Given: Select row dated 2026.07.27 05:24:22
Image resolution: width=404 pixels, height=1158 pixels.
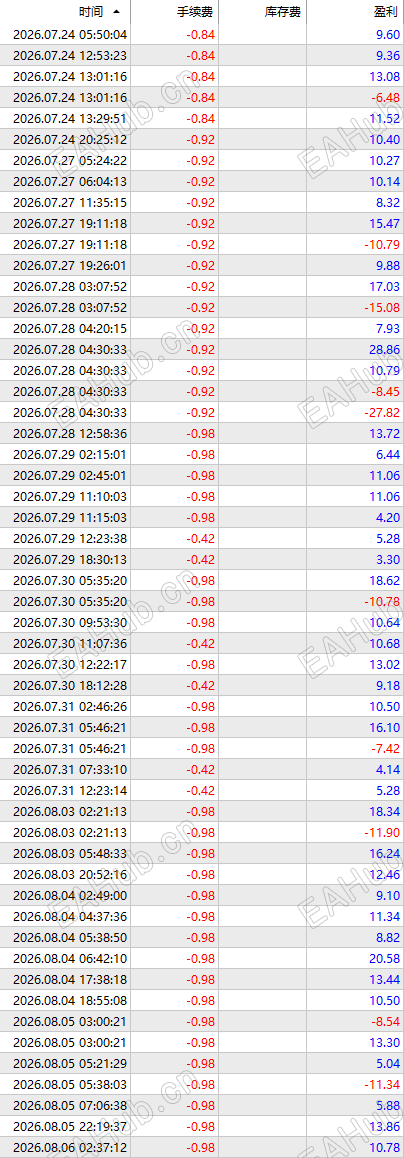Looking at the screenshot, I should click(202, 160).
